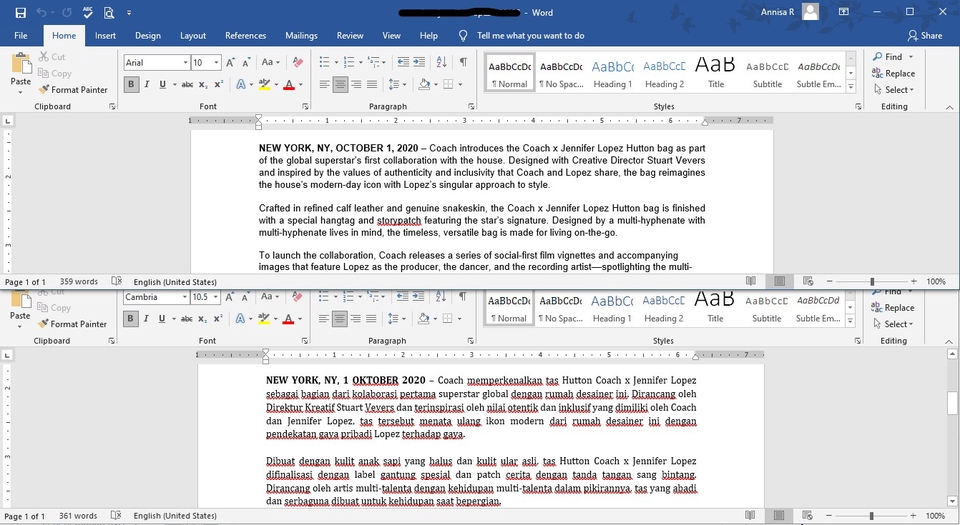This screenshot has width=960, height=525.
Task: Click Undo in the top window's toolbar
Action: click(41, 12)
